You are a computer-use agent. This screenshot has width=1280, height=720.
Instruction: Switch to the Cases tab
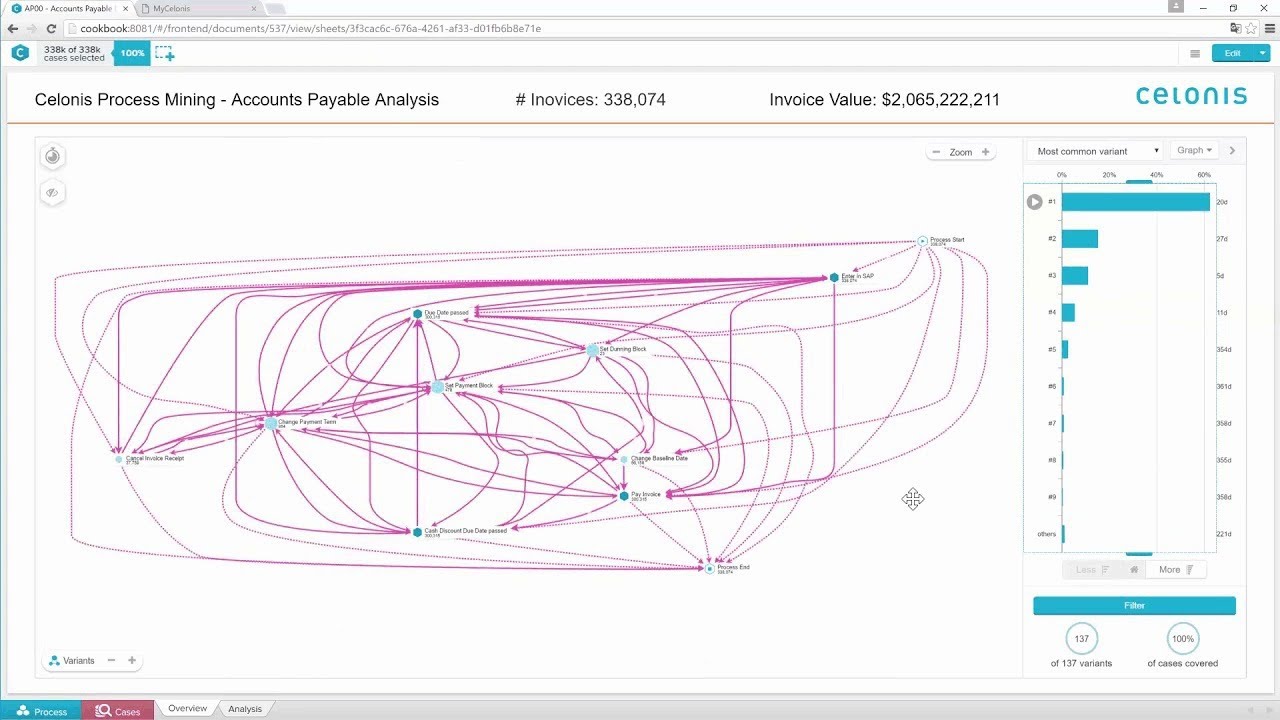[118, 711]
